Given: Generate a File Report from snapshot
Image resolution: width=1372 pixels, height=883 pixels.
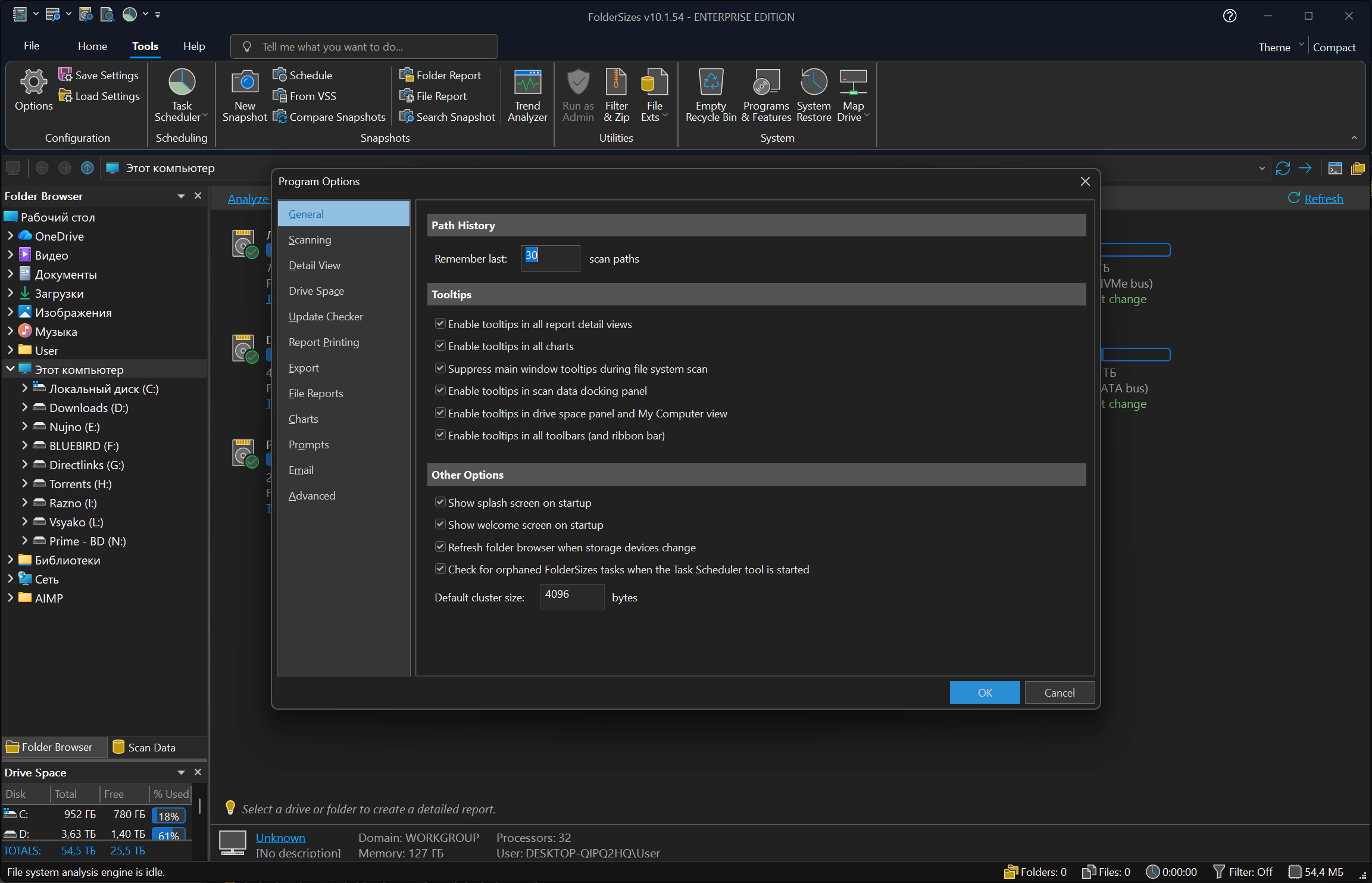Looking at the screenshot, I should click(433, 96).
